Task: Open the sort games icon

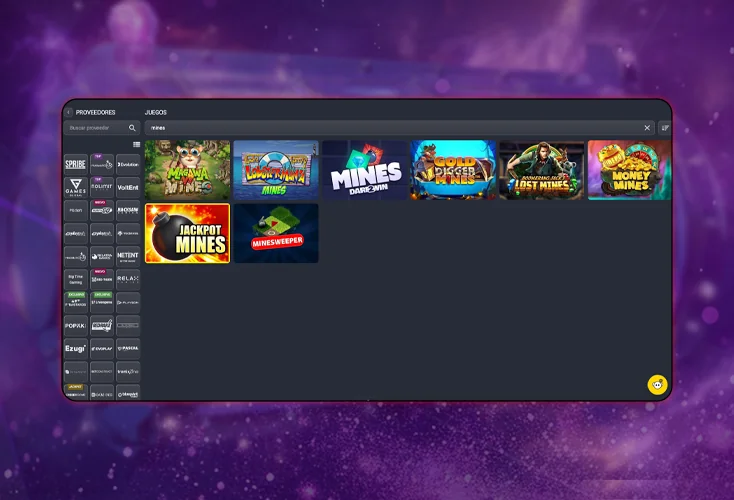Action: pos(665,128)
